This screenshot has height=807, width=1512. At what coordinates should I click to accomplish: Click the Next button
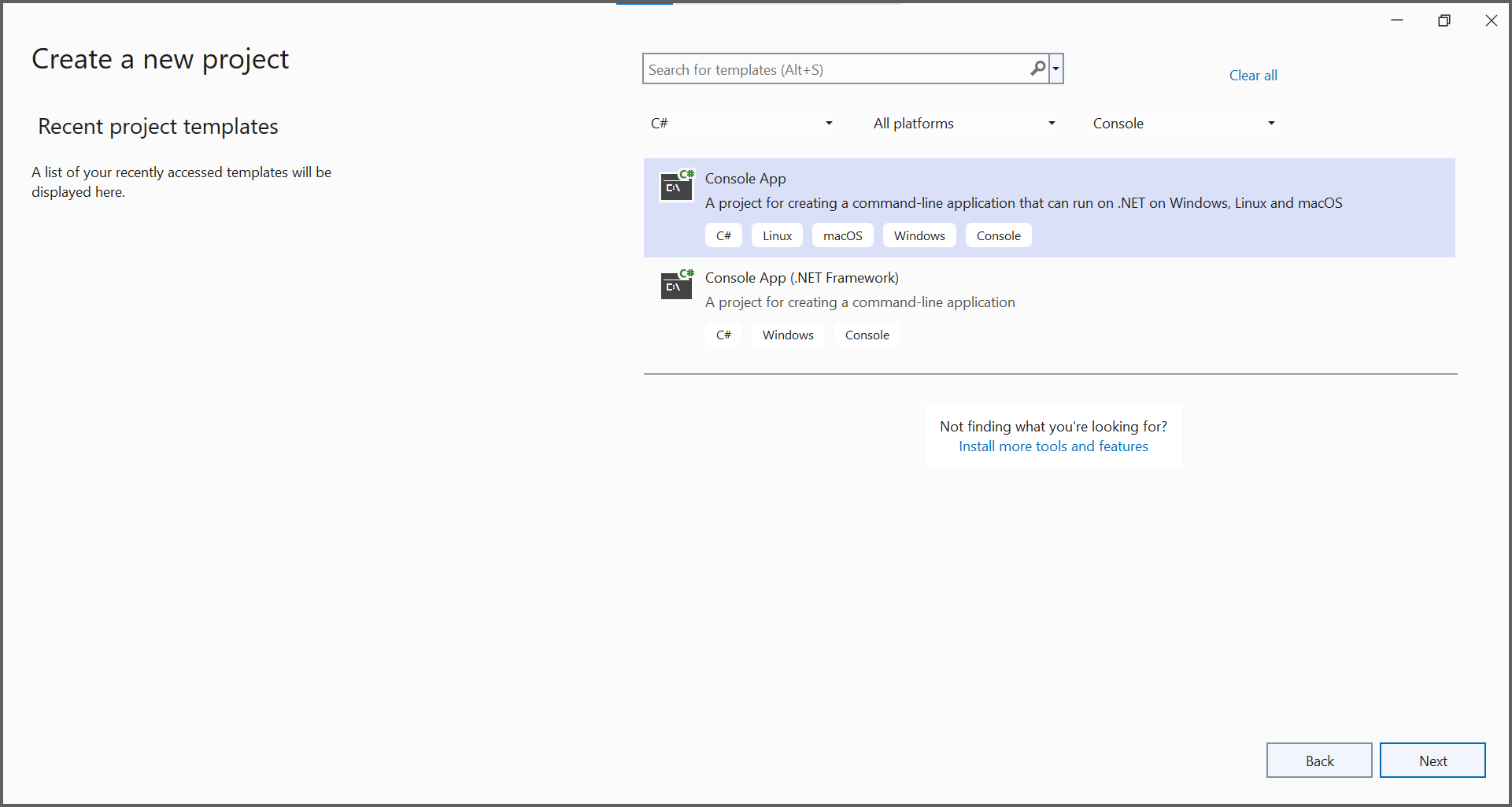pyautogui.click(x=1433, y=760)
